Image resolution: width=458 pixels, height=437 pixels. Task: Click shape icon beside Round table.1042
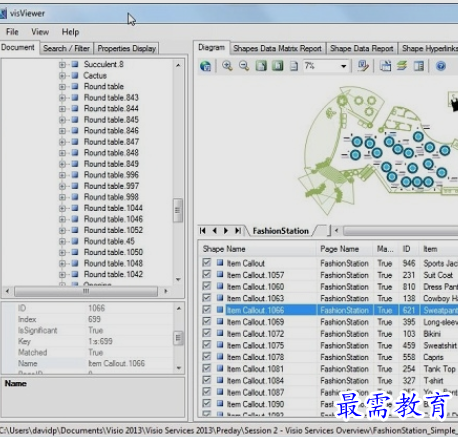coord(75,274)
